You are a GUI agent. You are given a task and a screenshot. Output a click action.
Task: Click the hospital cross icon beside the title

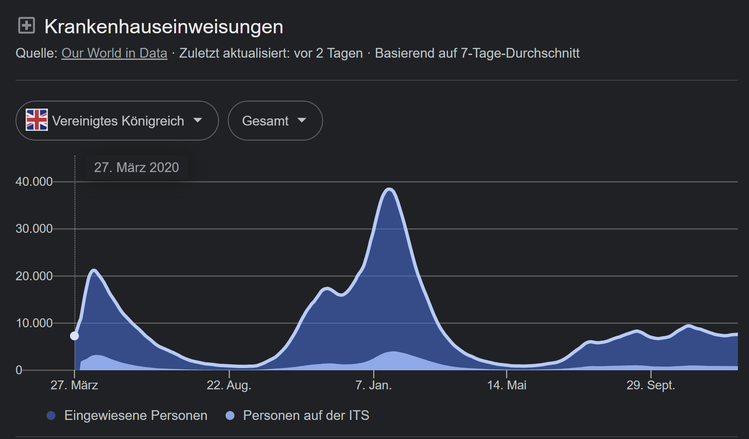(27, 25)
